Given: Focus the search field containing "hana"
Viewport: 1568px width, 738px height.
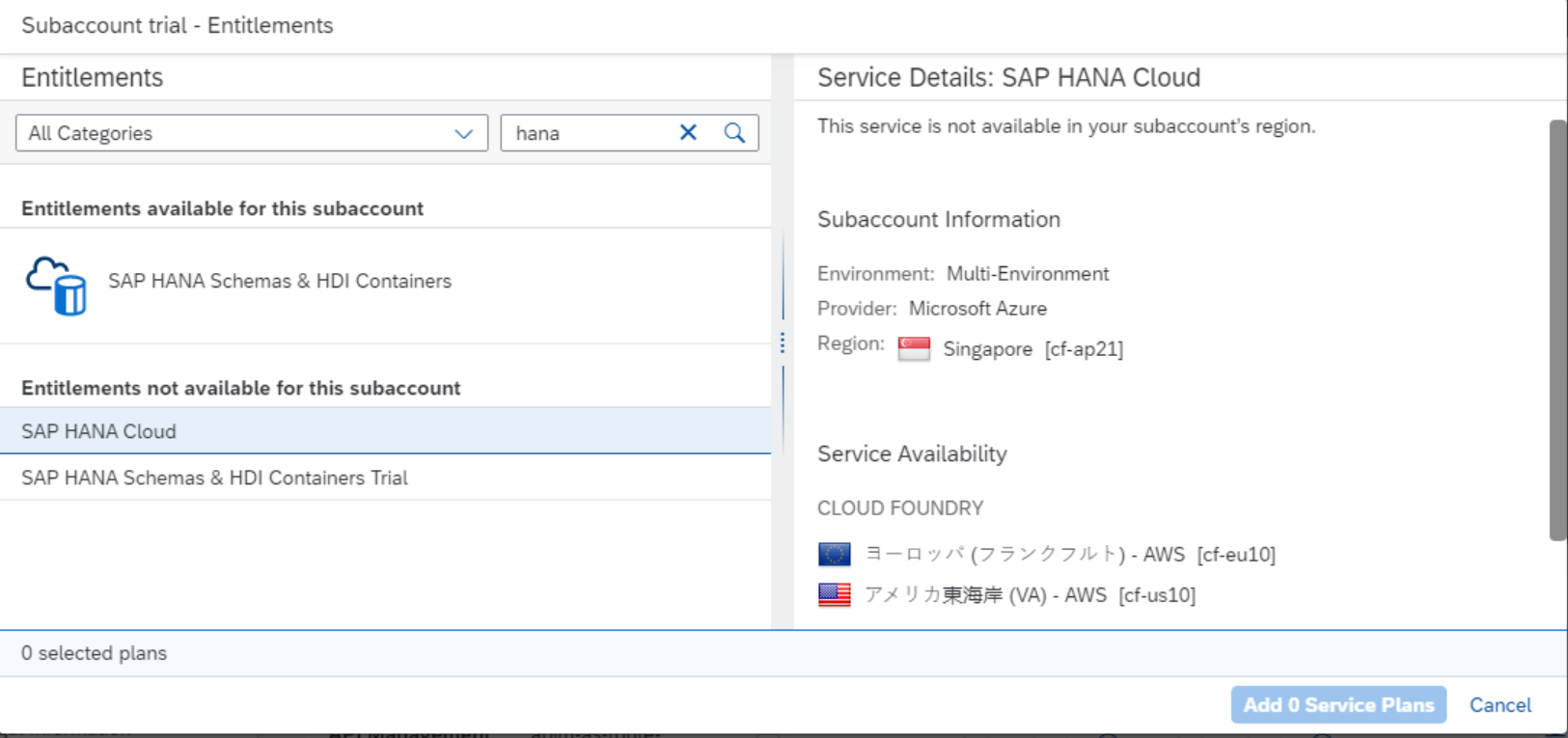Looking at the screenshot, I should tap(589, 133).
